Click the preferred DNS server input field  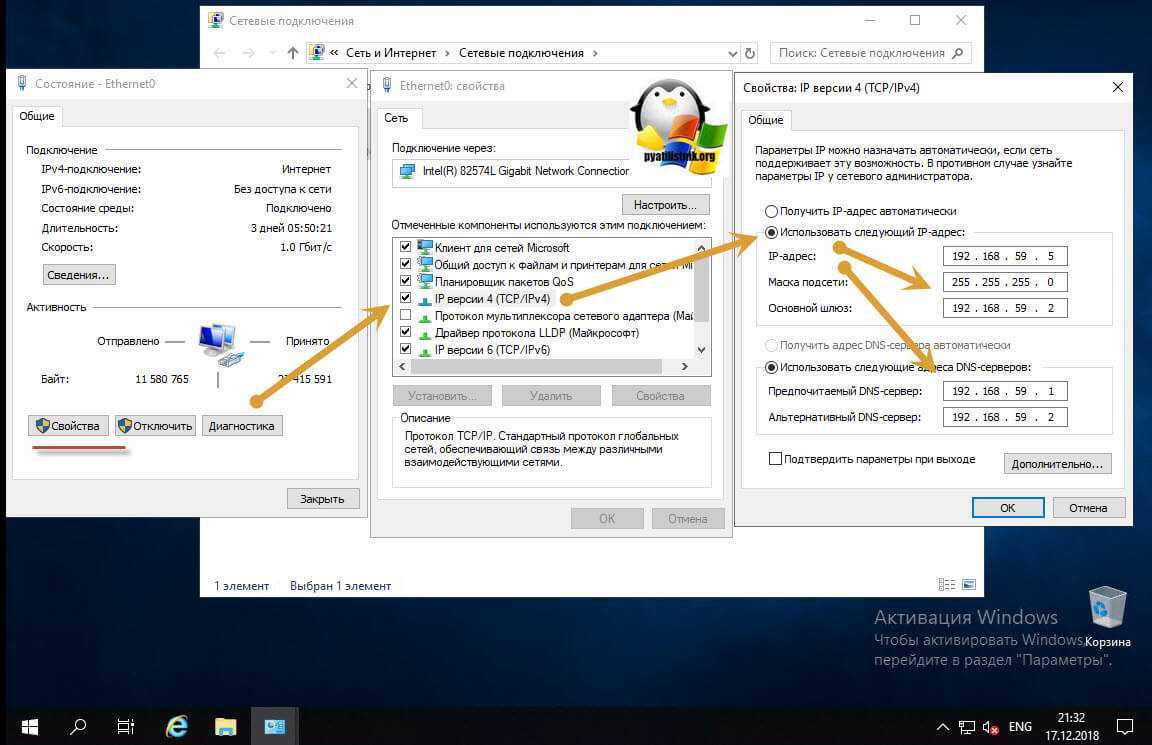click(x=1004, y=391)
